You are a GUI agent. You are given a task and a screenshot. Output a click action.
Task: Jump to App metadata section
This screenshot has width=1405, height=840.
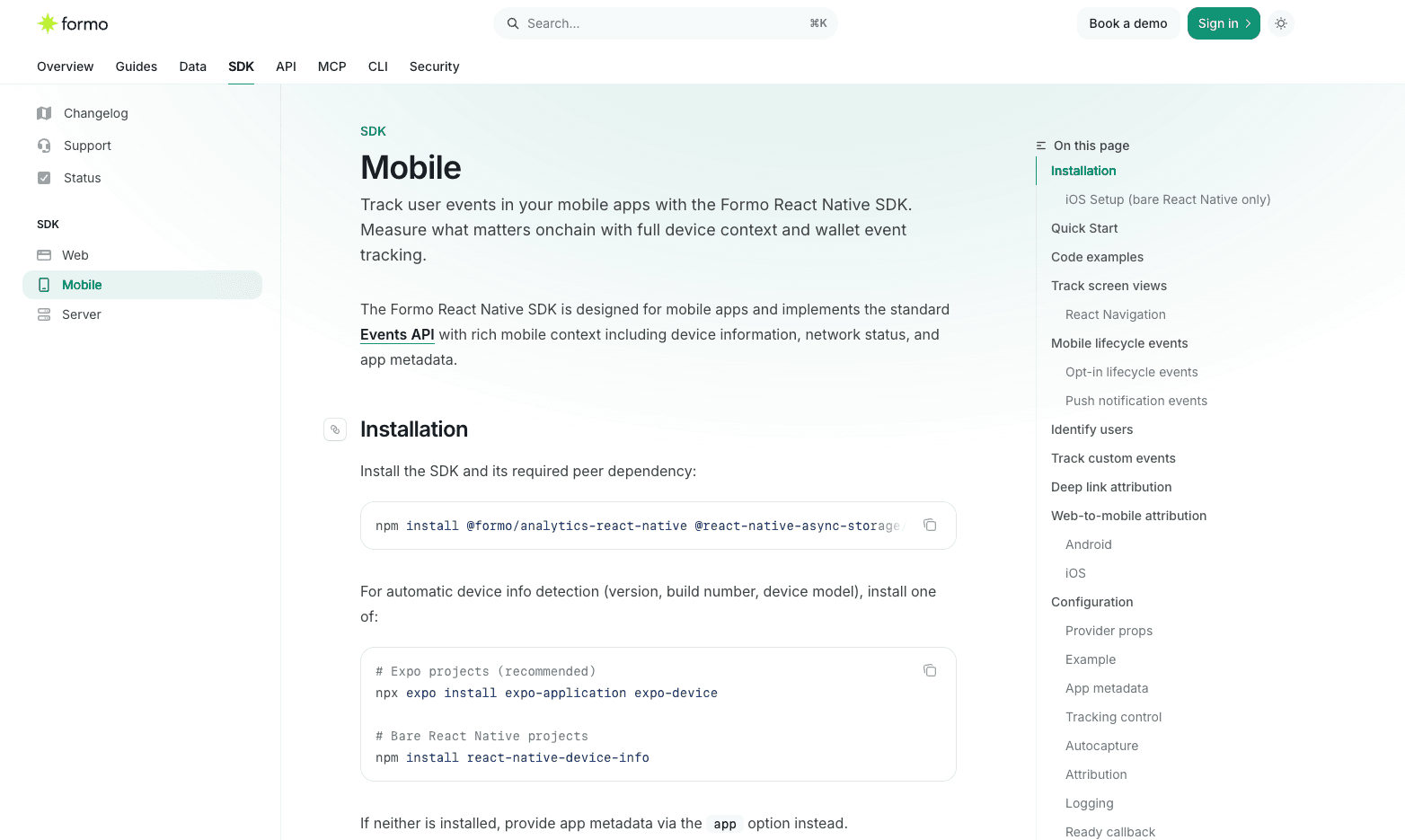(x=1107, y=688)
